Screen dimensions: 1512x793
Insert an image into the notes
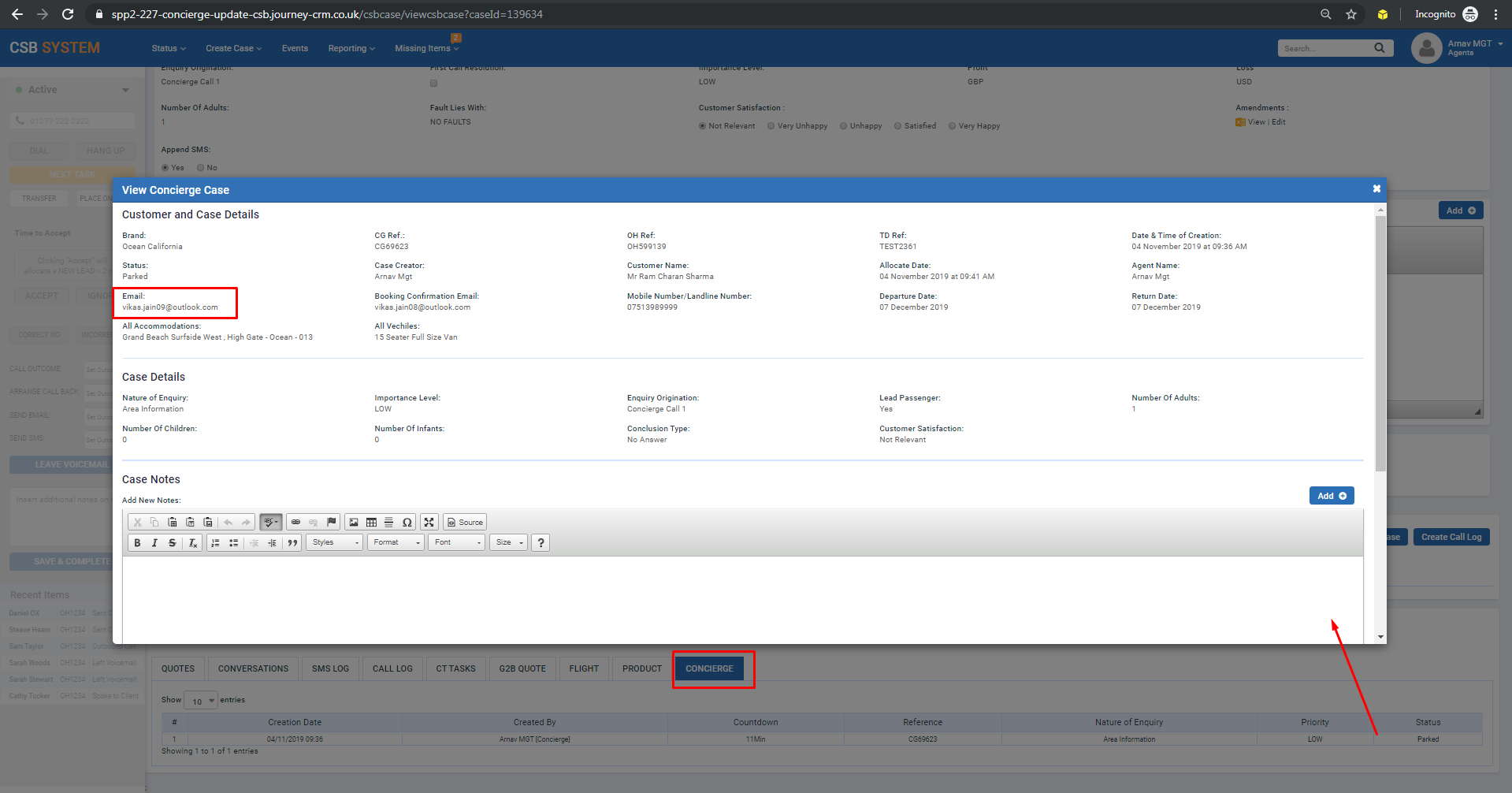354,522
